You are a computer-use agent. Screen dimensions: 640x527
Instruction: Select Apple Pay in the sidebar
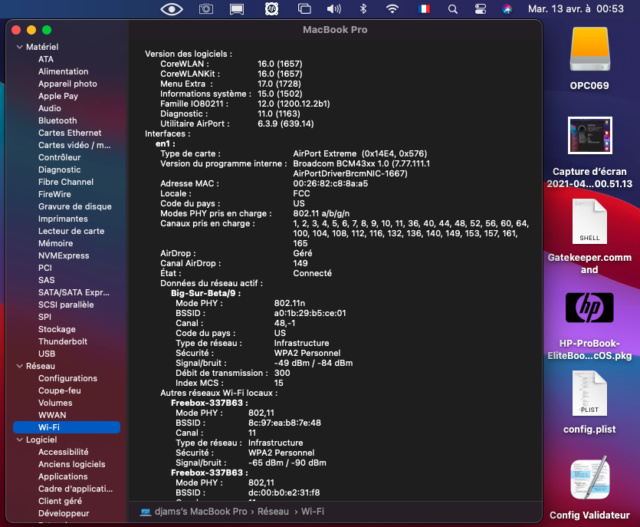click(x=58, y=96)
